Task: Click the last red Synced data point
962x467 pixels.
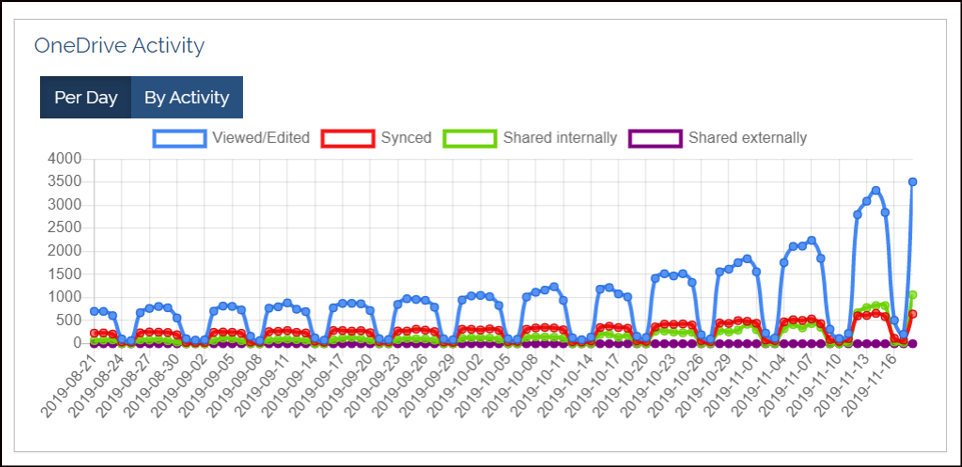Action: (913, 314)
